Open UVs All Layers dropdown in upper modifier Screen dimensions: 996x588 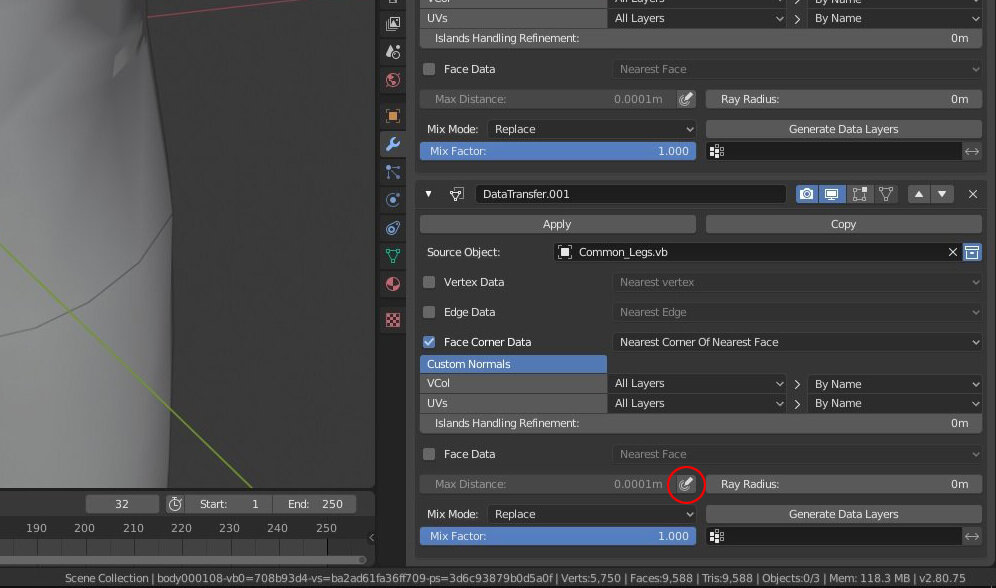699,18
